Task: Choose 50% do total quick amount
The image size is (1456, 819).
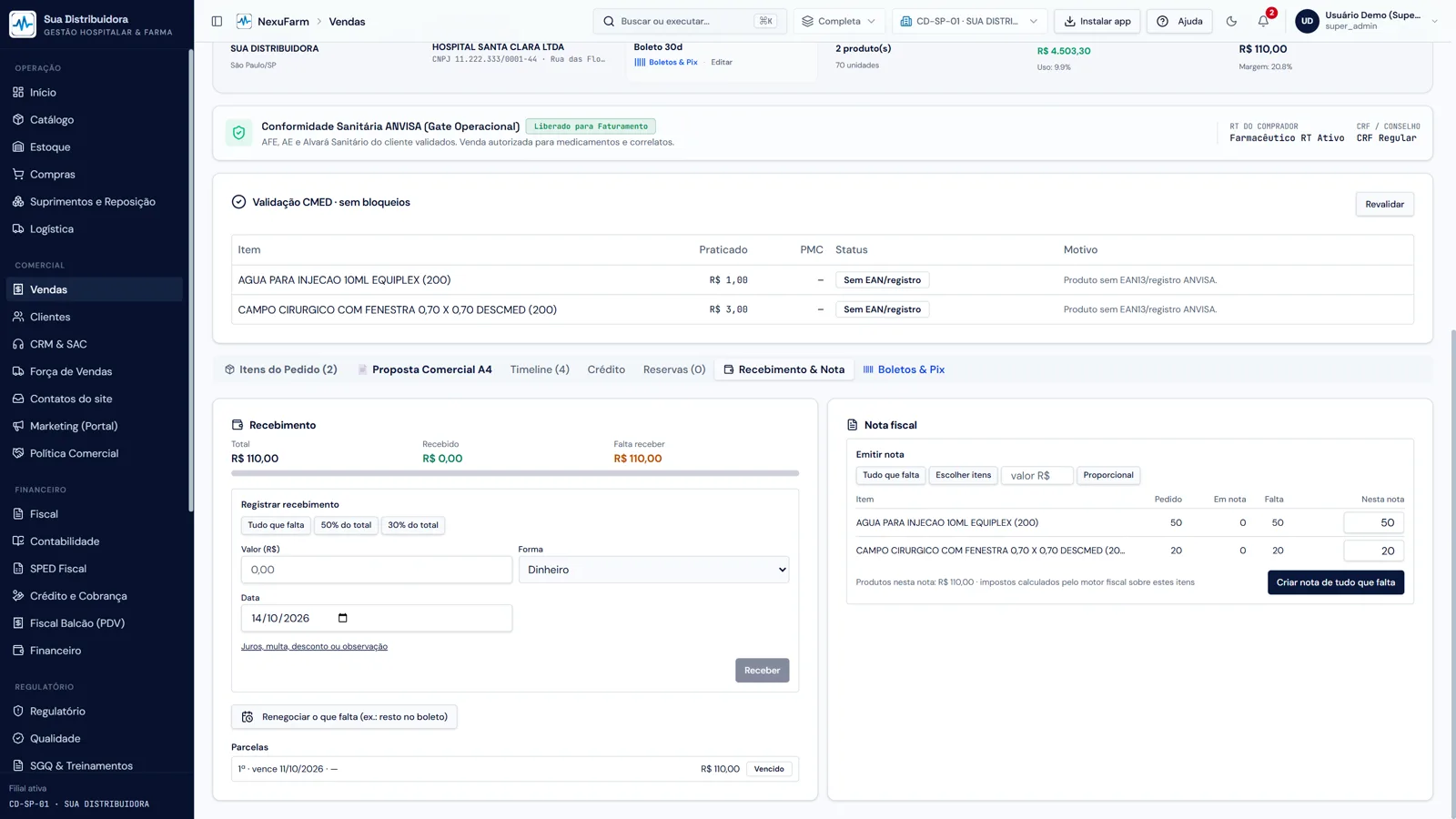Action: tap(346, 525)
